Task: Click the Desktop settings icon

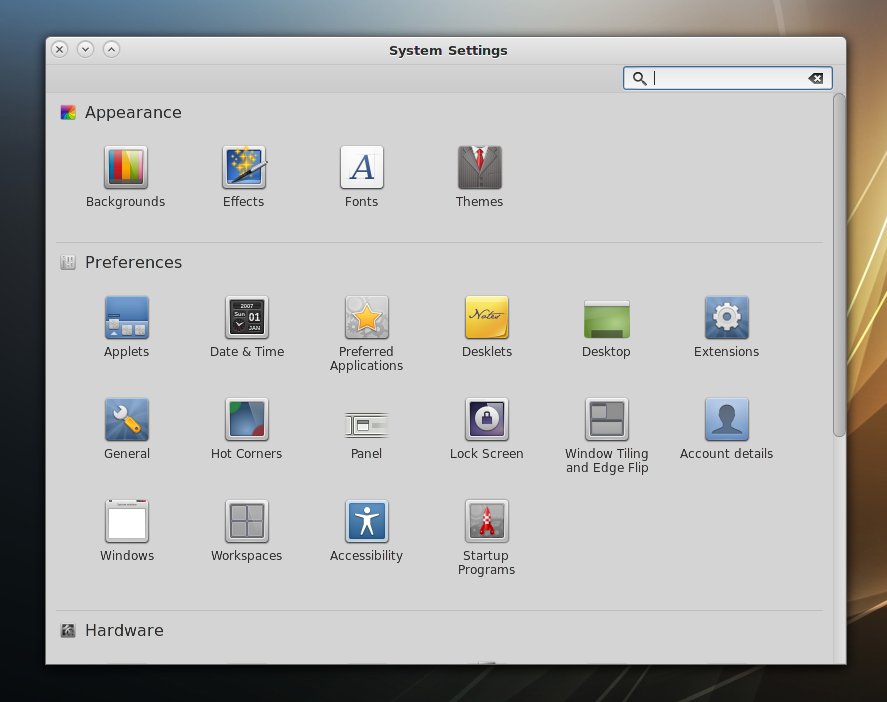Action: pos(607,318)
